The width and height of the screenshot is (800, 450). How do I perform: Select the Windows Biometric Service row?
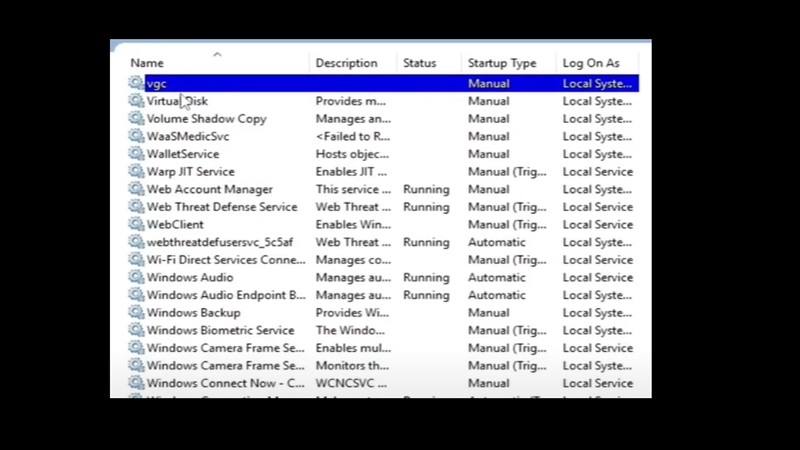coord(220,331)
